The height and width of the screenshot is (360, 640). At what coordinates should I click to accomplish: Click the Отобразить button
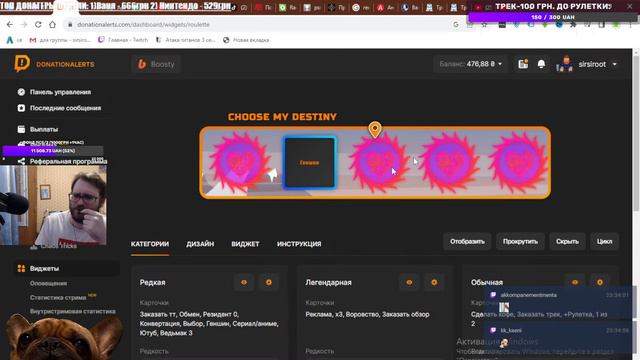coord(467,242)
